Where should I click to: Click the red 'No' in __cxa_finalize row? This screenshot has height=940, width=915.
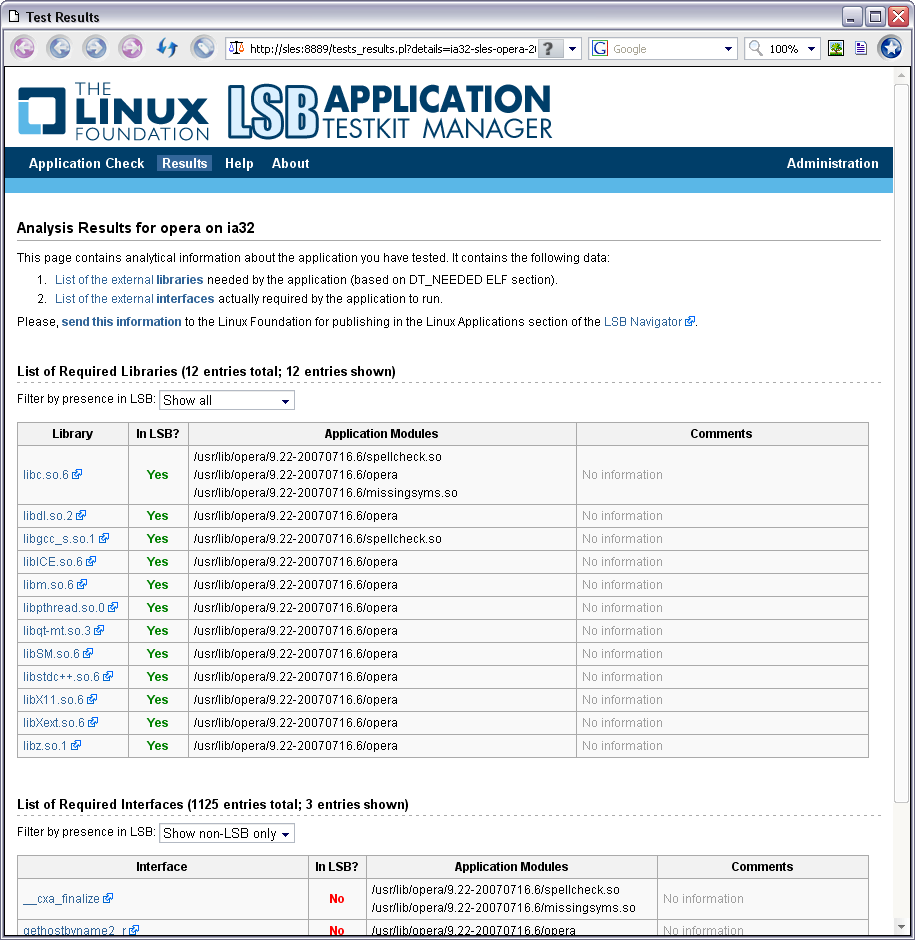(x=337, y=898)
